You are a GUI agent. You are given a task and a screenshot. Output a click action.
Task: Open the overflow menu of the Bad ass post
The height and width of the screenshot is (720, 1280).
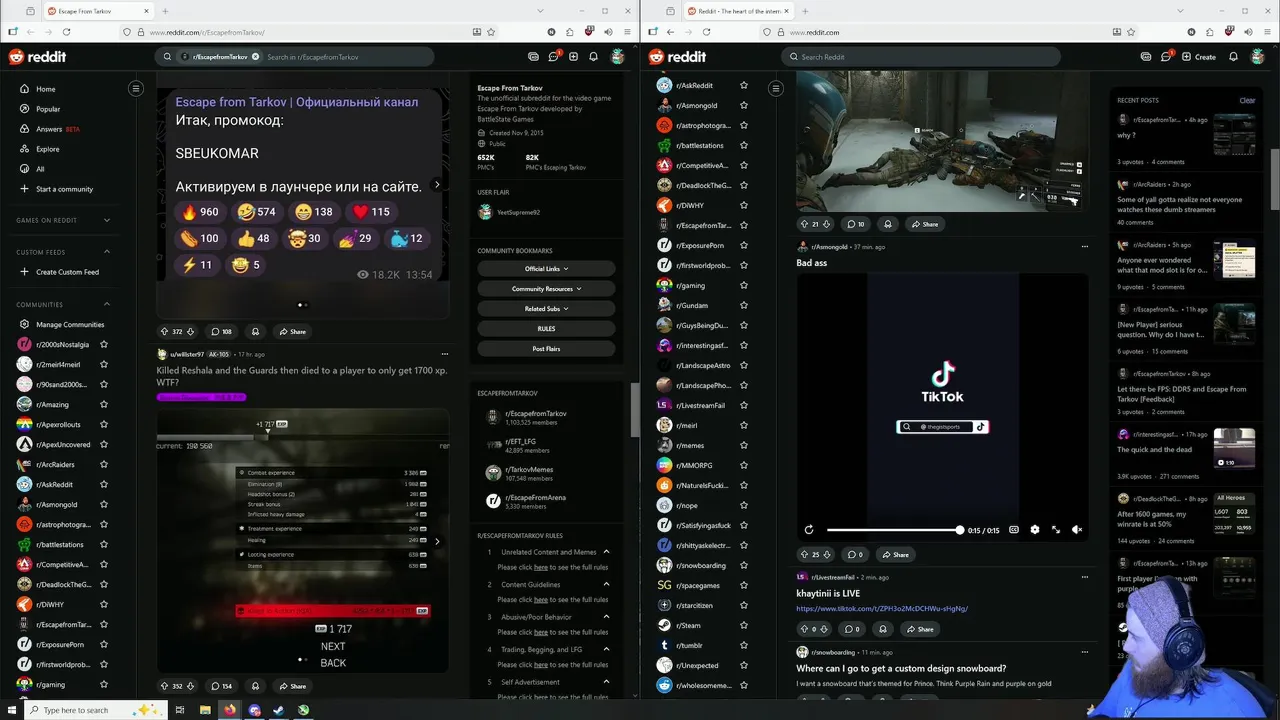1084,246
